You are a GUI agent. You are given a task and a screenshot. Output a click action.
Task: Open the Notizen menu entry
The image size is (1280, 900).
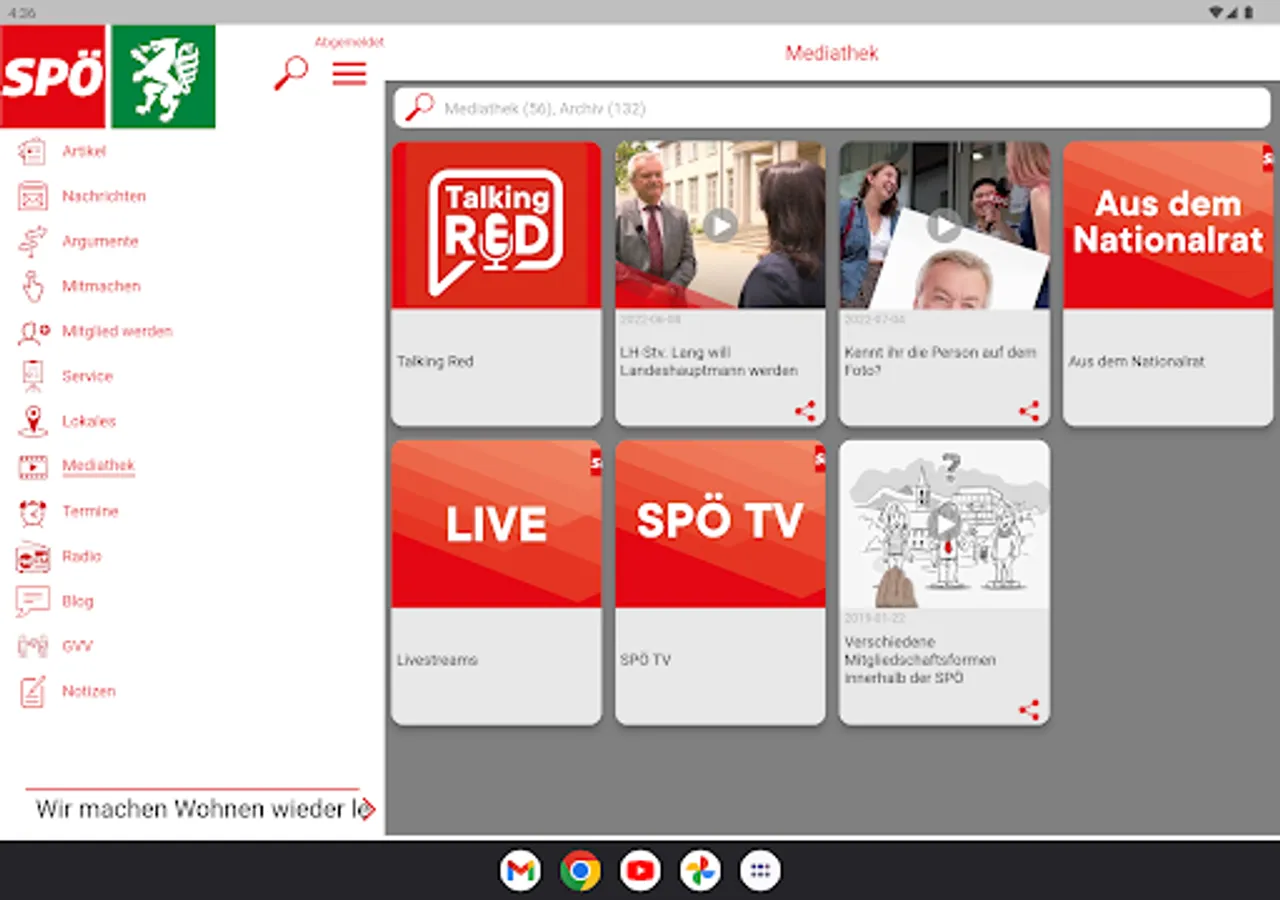point(89,691)
